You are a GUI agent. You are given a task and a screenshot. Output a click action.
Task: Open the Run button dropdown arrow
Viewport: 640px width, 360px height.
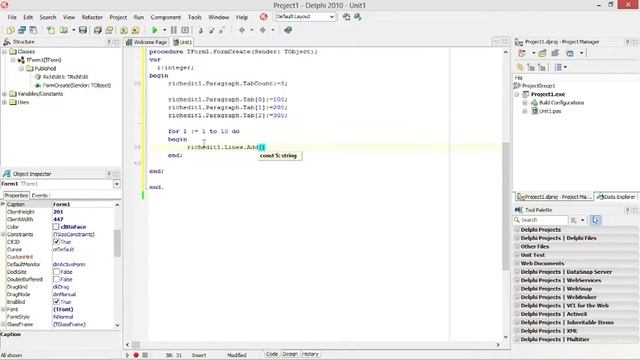(x=164, y=30)
